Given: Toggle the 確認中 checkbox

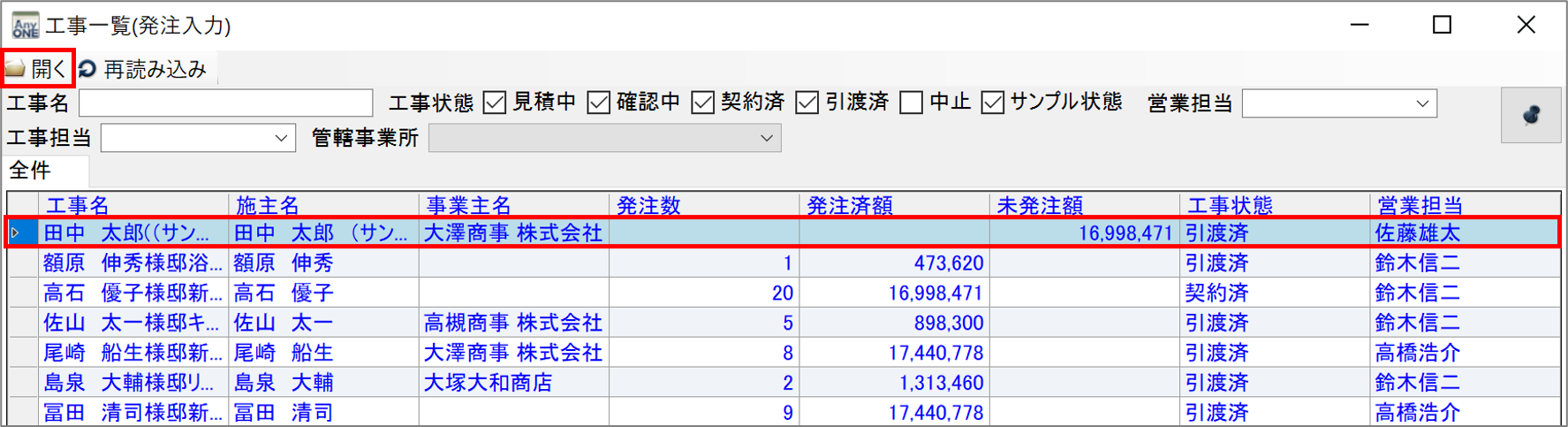Looking at the screenshot, I should (599, 103).
